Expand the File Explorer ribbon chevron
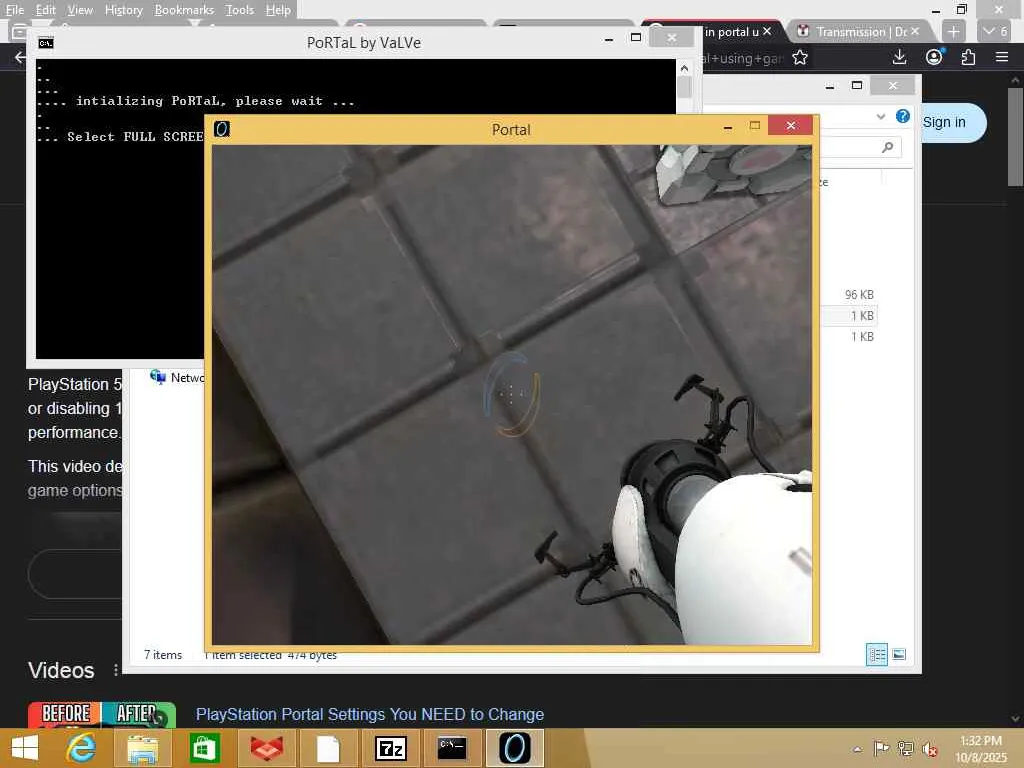 (x=881, y=117)
